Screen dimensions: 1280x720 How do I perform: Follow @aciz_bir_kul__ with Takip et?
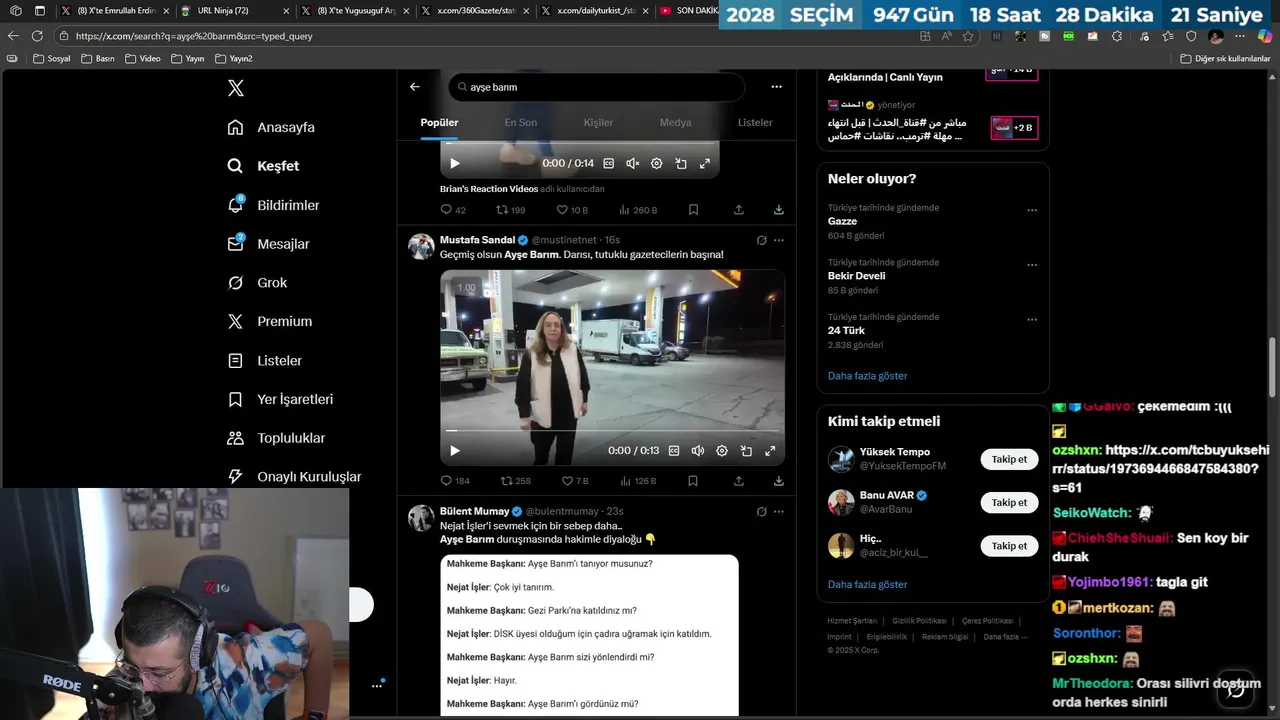tap(1009, 546)
